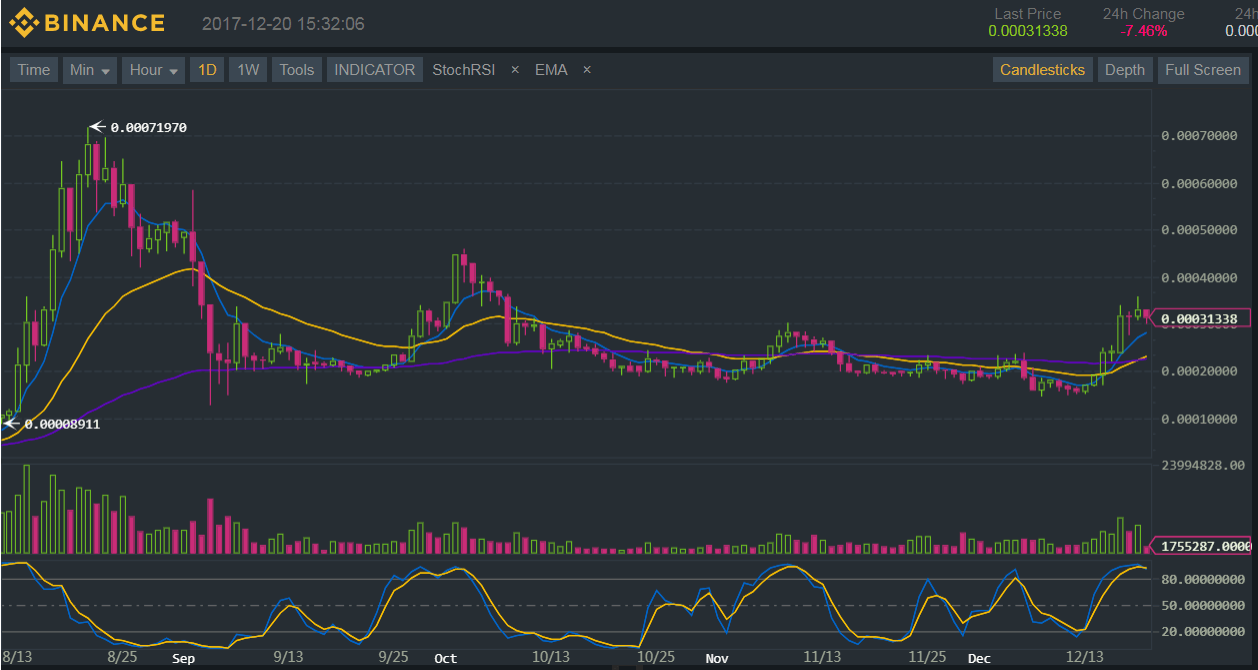Select the EMA indicator label
1258x670 pixels.
coord(551,70)
